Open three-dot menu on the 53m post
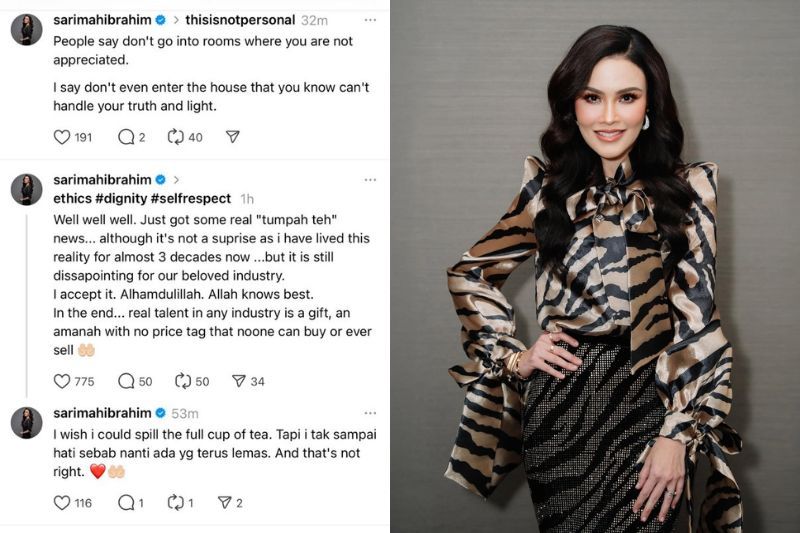The width and height of the screenshot is (800, 533). pyautogui.click(x=370, y=413)
